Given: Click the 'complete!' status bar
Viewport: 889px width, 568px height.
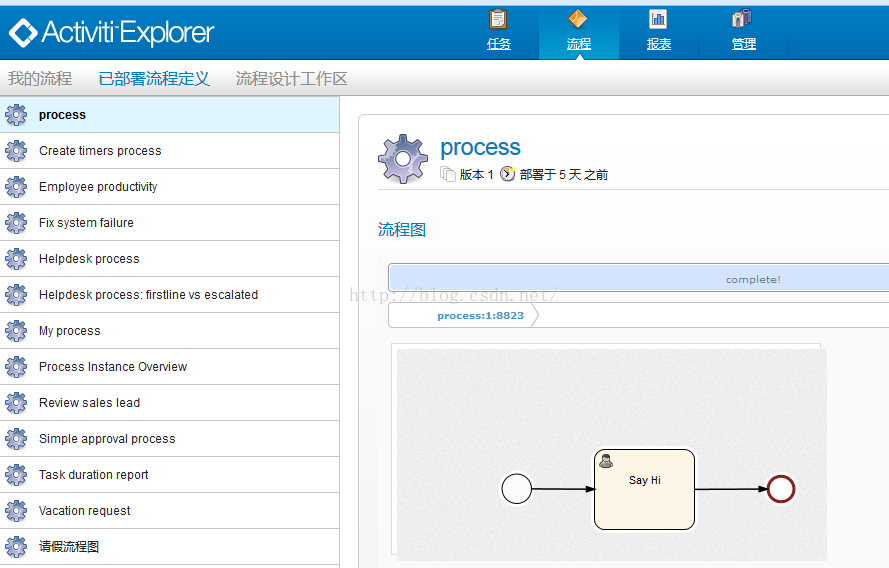Looking at the screenshot, I should click(638, 278).
